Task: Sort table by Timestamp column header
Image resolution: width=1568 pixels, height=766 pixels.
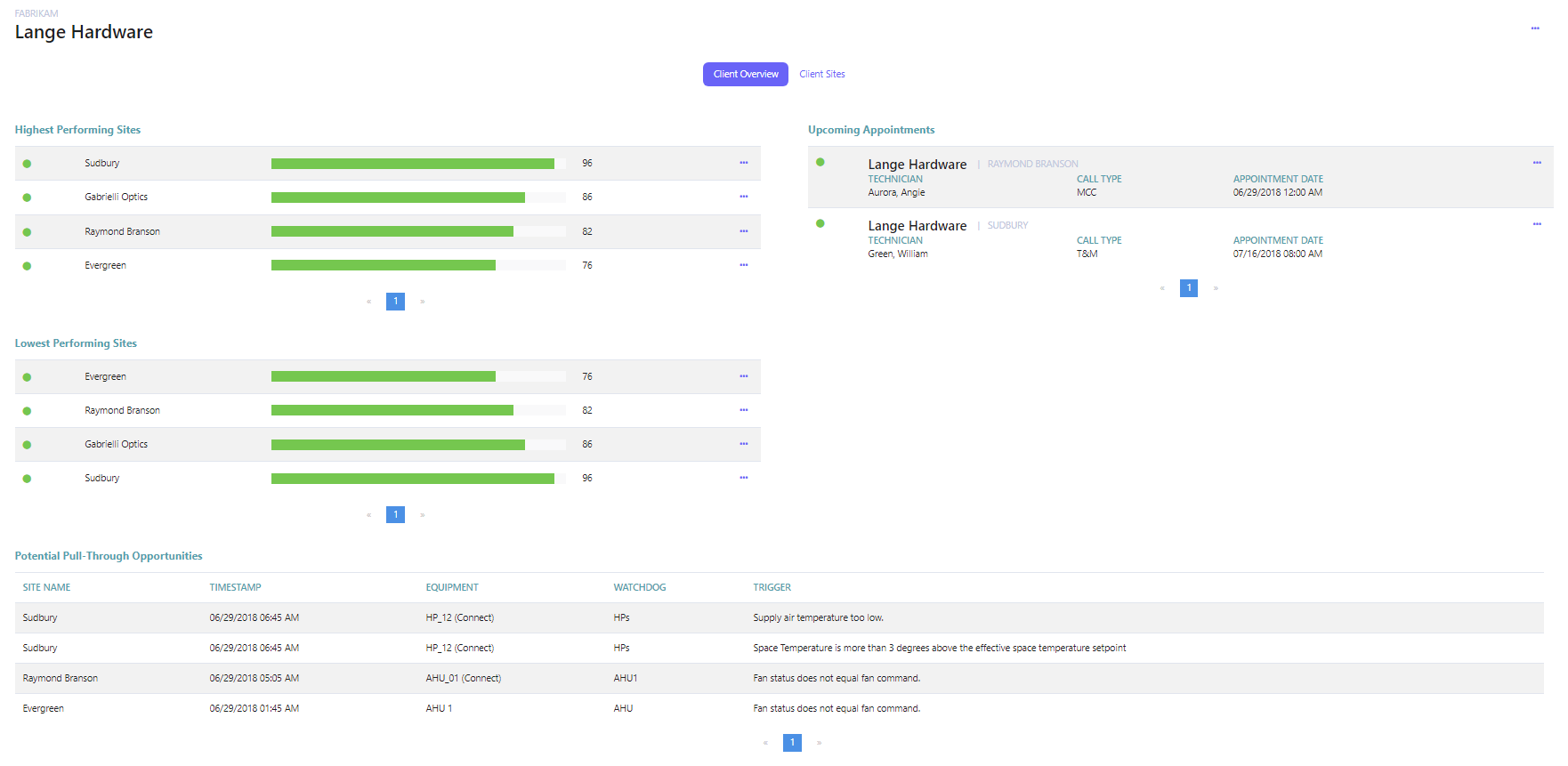Action: coord(235,587)
